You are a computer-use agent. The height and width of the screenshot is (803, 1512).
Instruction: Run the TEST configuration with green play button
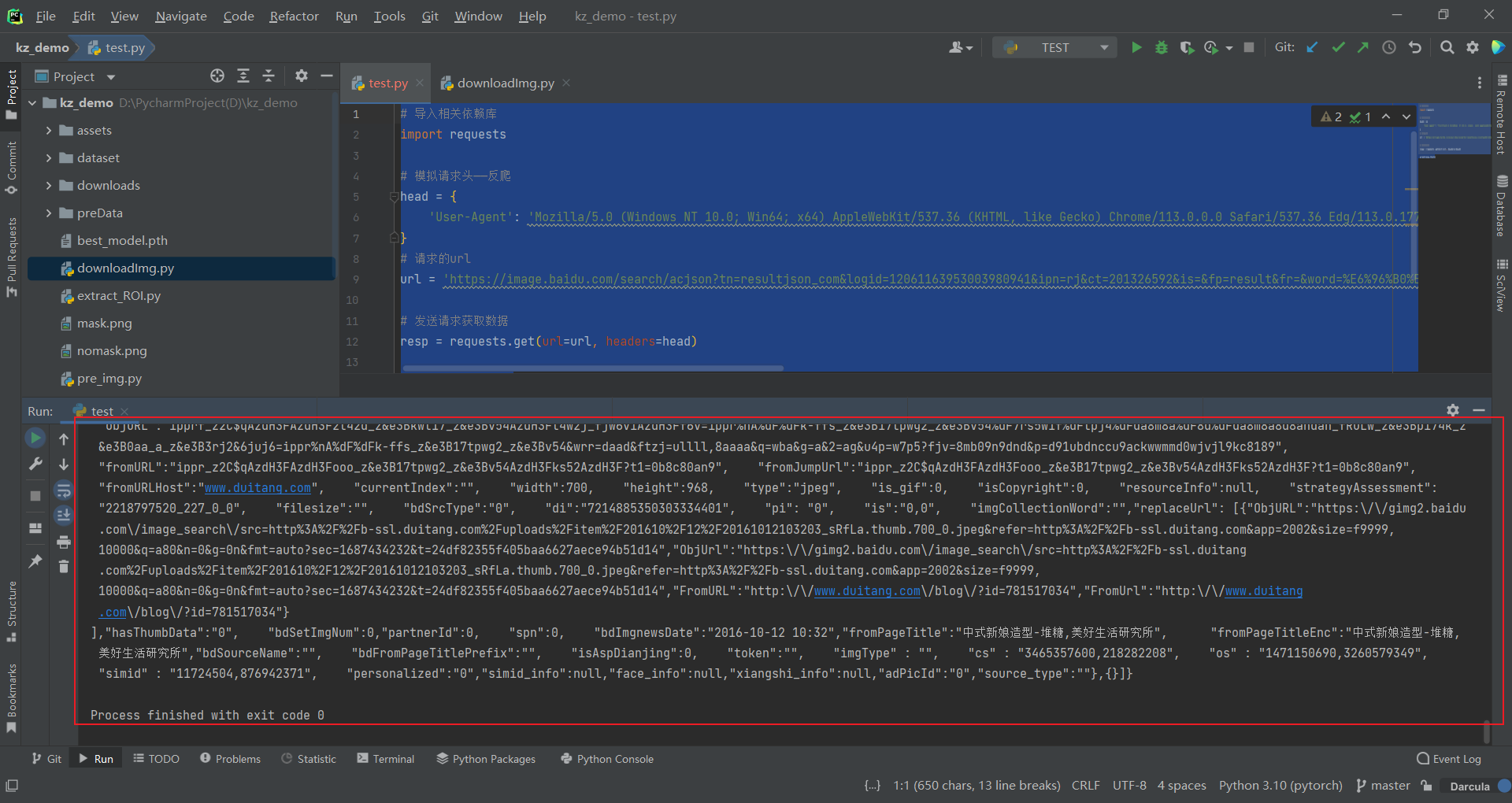(x=1136, y=47)
